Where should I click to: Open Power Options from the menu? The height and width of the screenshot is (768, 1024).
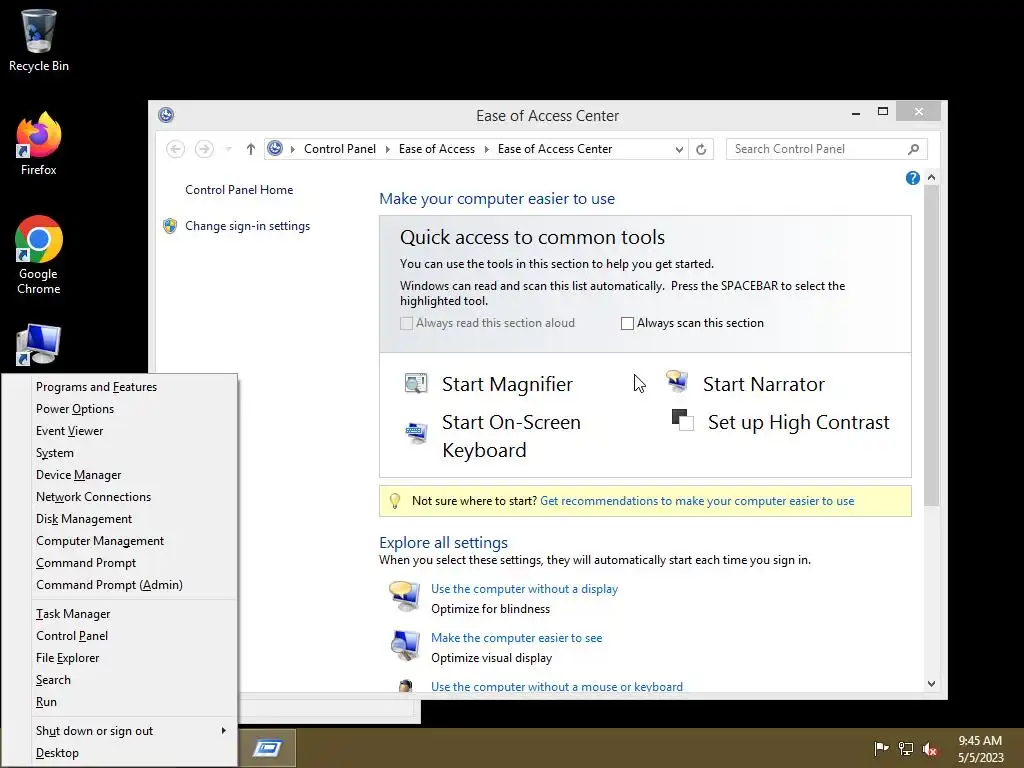tap(75, 409)
